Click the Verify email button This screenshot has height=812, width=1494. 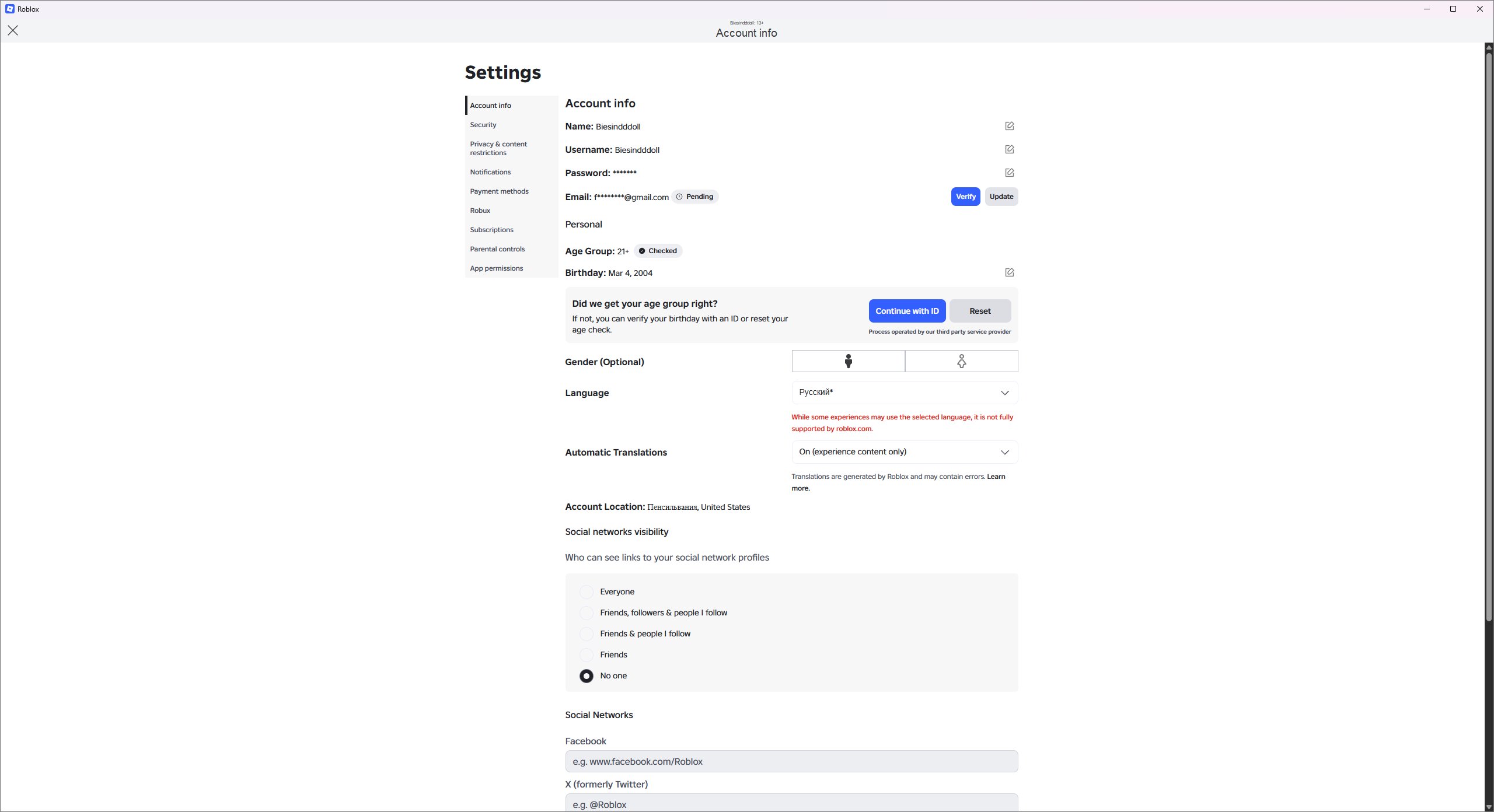pyautogui.click(x=965, y=197)
